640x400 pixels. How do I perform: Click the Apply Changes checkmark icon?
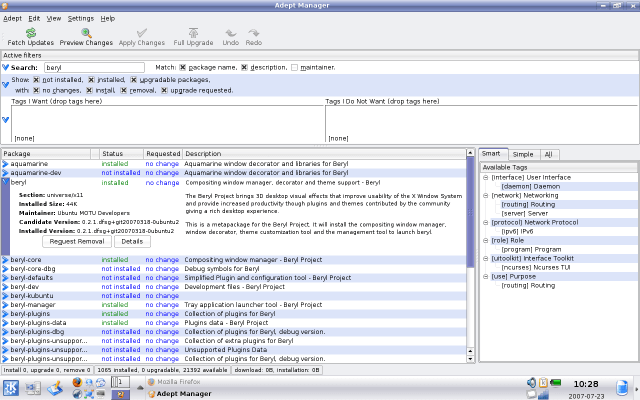tap(142, 33)
